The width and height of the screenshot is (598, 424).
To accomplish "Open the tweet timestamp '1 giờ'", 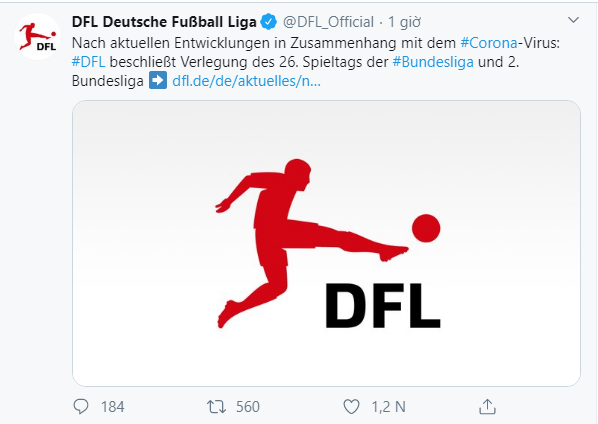I will click(x=404, y=22).
